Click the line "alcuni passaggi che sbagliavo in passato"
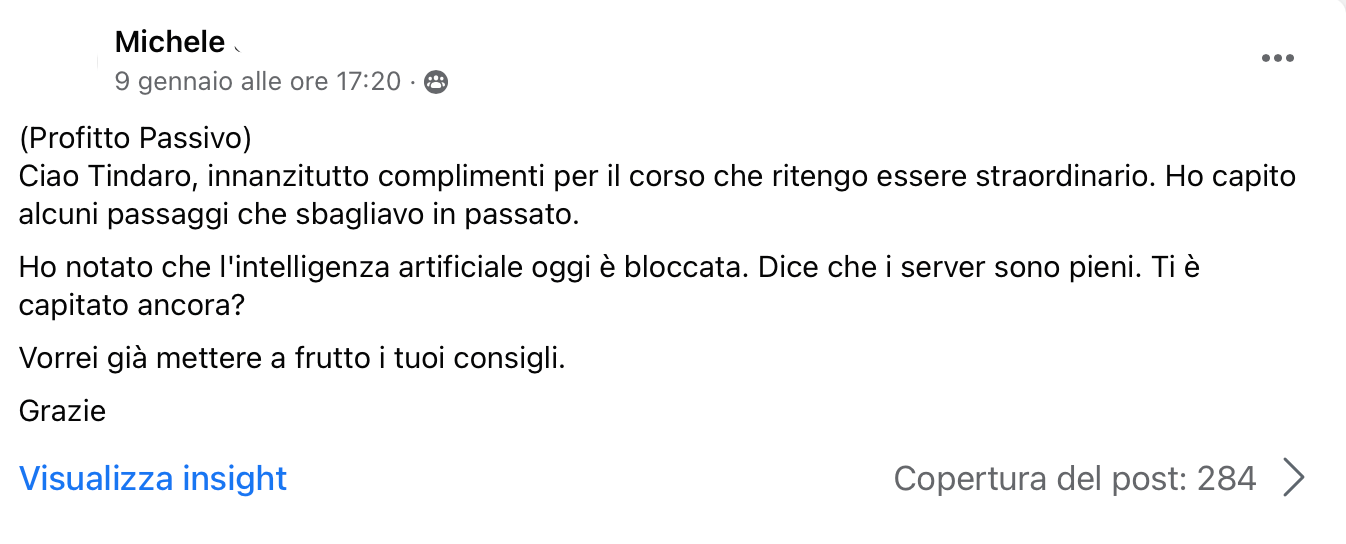1346x544 pixels. [299, 214]
